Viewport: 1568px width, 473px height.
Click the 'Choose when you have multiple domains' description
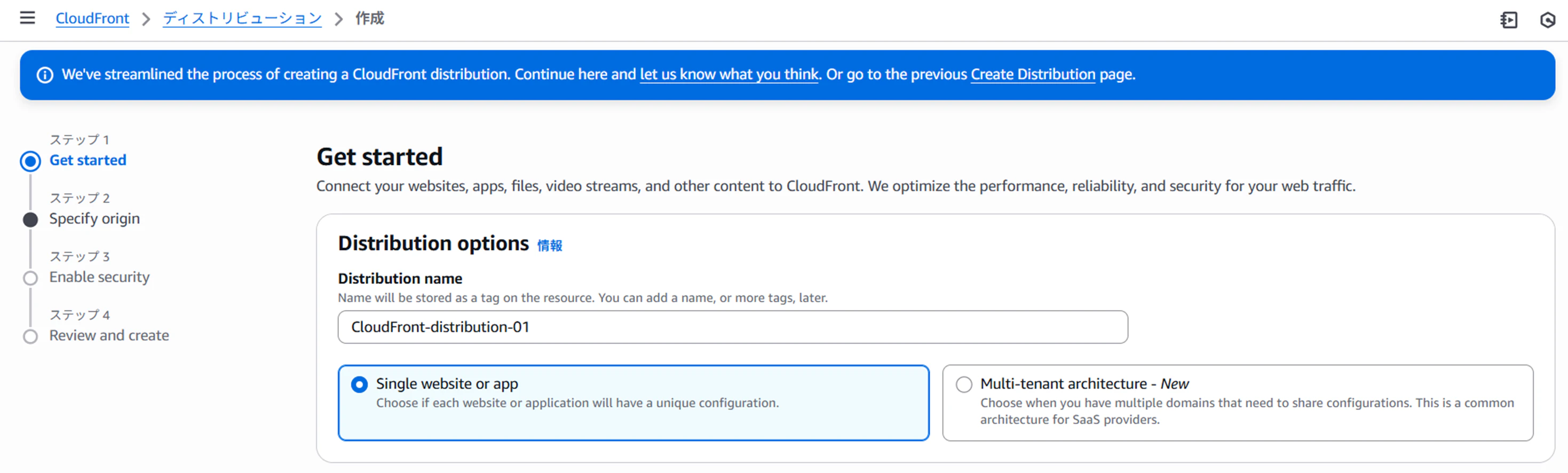[1247, 412]
